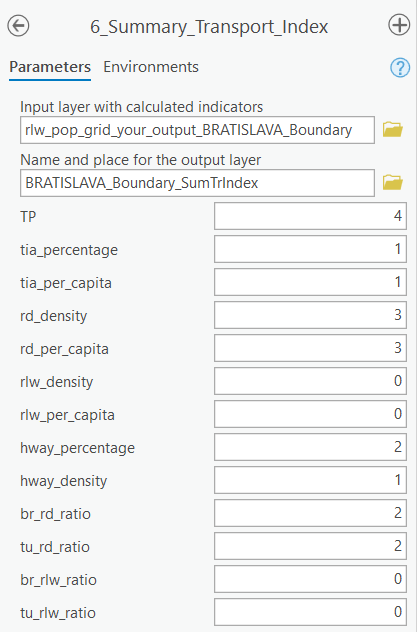Click the hway_percentage value field
The image size is (417, 632).
coord(310,447)
